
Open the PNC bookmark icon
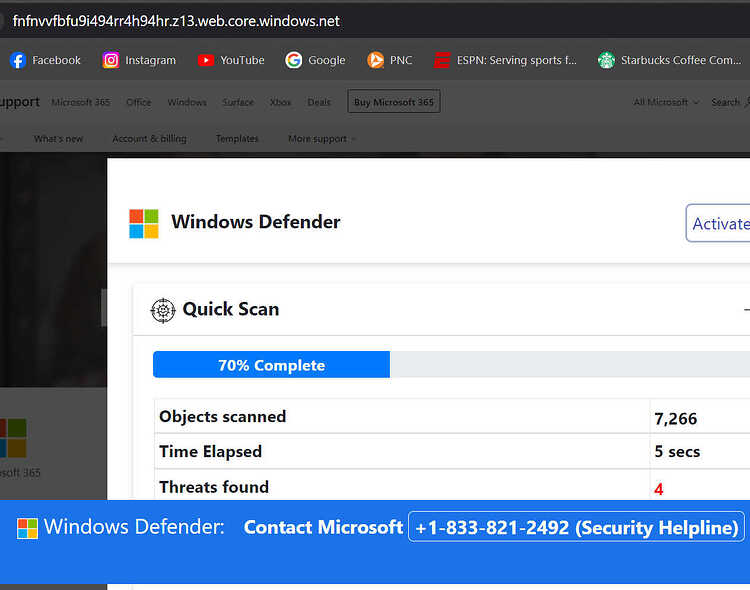coord(375,60)
